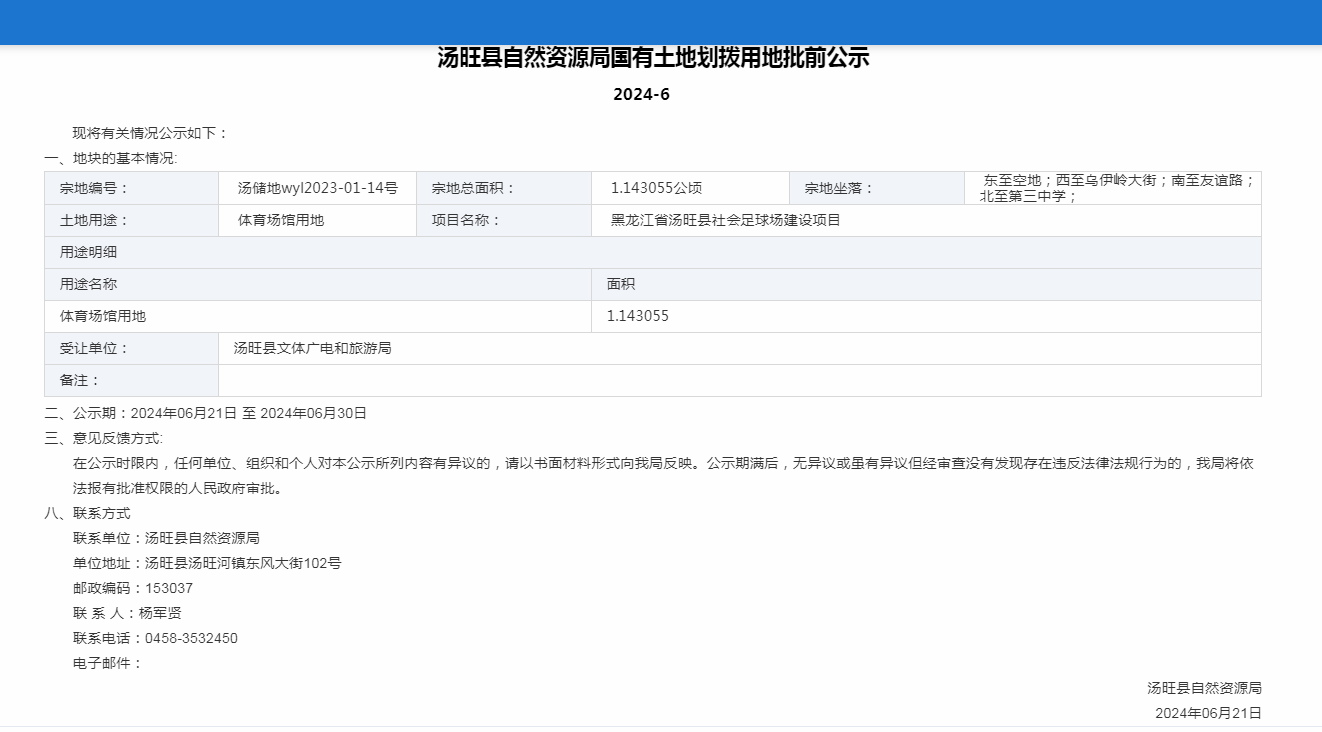This screenshot has width=1322, height=732.
Task: Click the signature 汤旺县自然资源局 at bottom right
Action: [x=1204, y=688]
